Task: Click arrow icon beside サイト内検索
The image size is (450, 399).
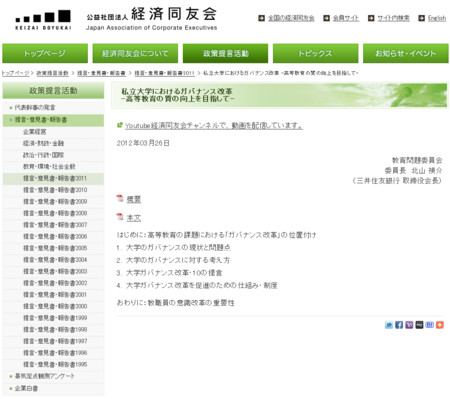Action: click(371, 18)
